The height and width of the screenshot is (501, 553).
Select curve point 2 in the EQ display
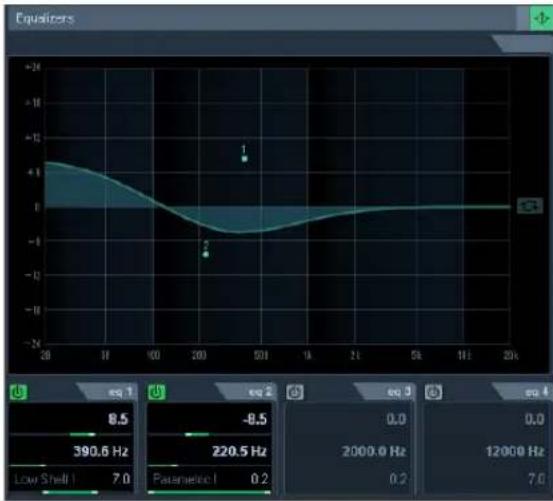click(206, 254)
